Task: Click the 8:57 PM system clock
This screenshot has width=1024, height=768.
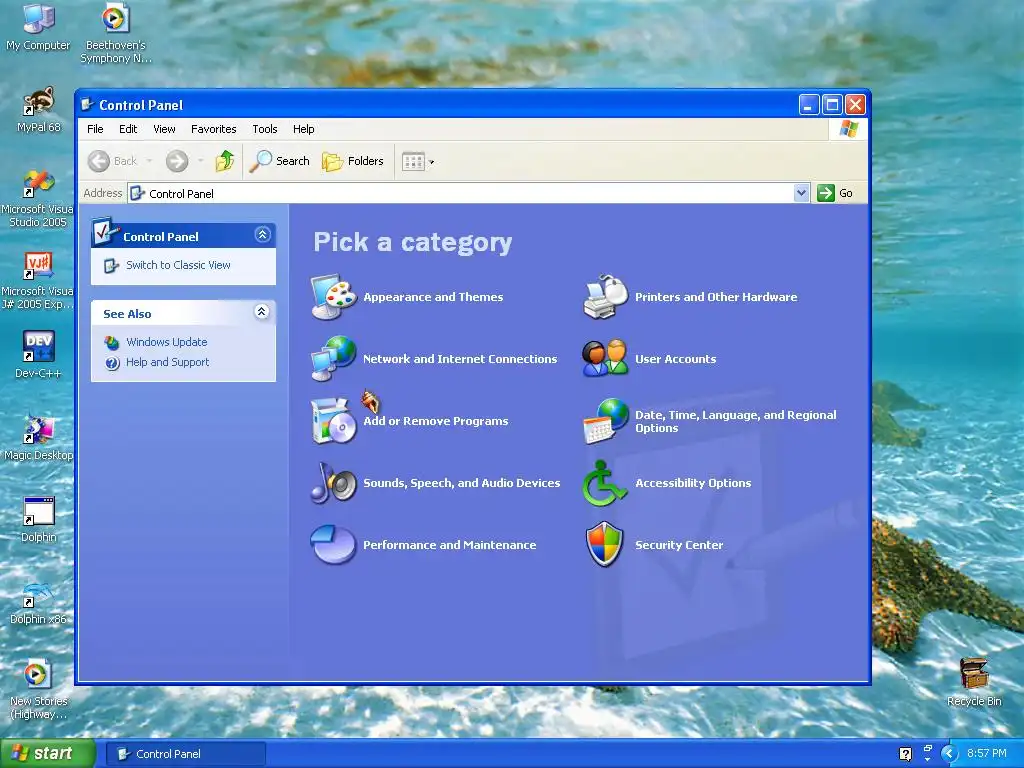Action: [x=987, y=754]
